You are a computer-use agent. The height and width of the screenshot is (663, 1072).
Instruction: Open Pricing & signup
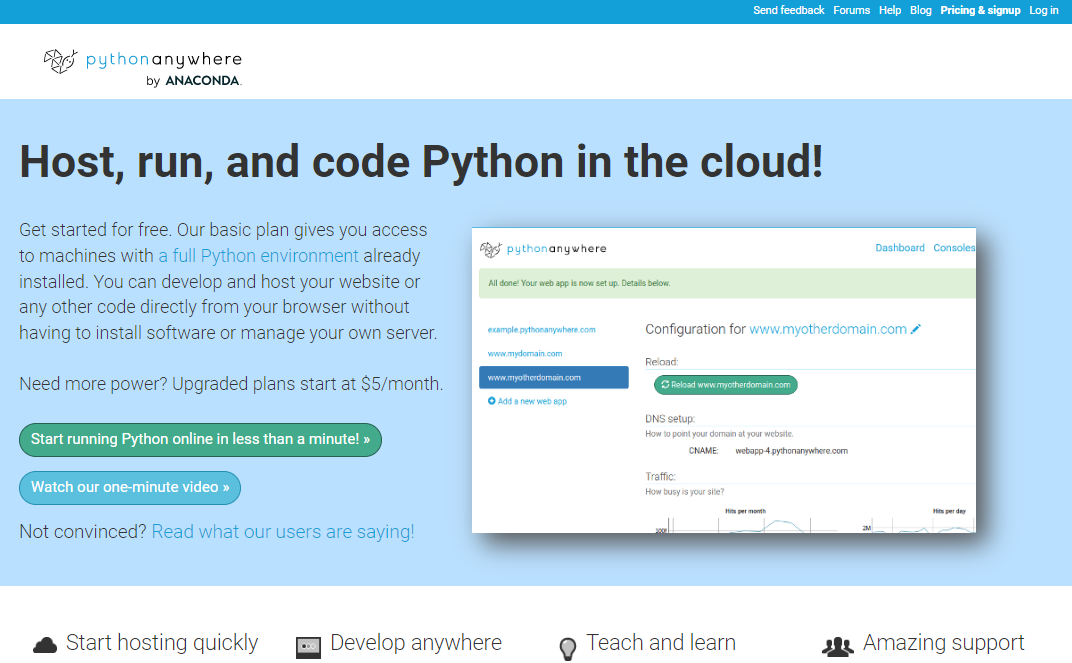[980, 10]
